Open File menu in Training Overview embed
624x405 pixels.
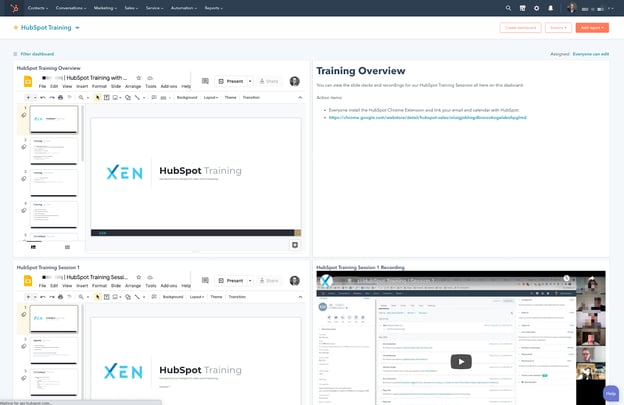(x=42, y=86)
